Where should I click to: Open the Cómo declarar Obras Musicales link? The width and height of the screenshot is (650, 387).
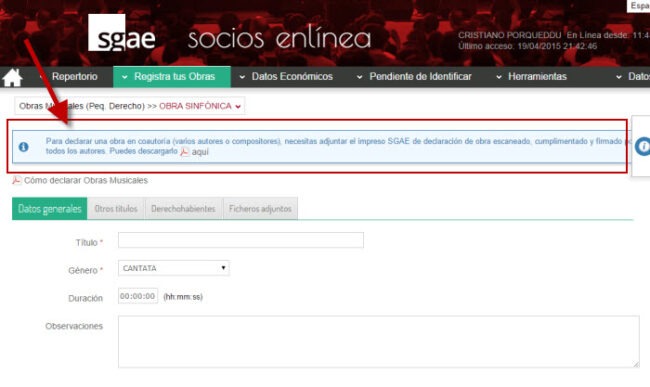tap(86, 180)
